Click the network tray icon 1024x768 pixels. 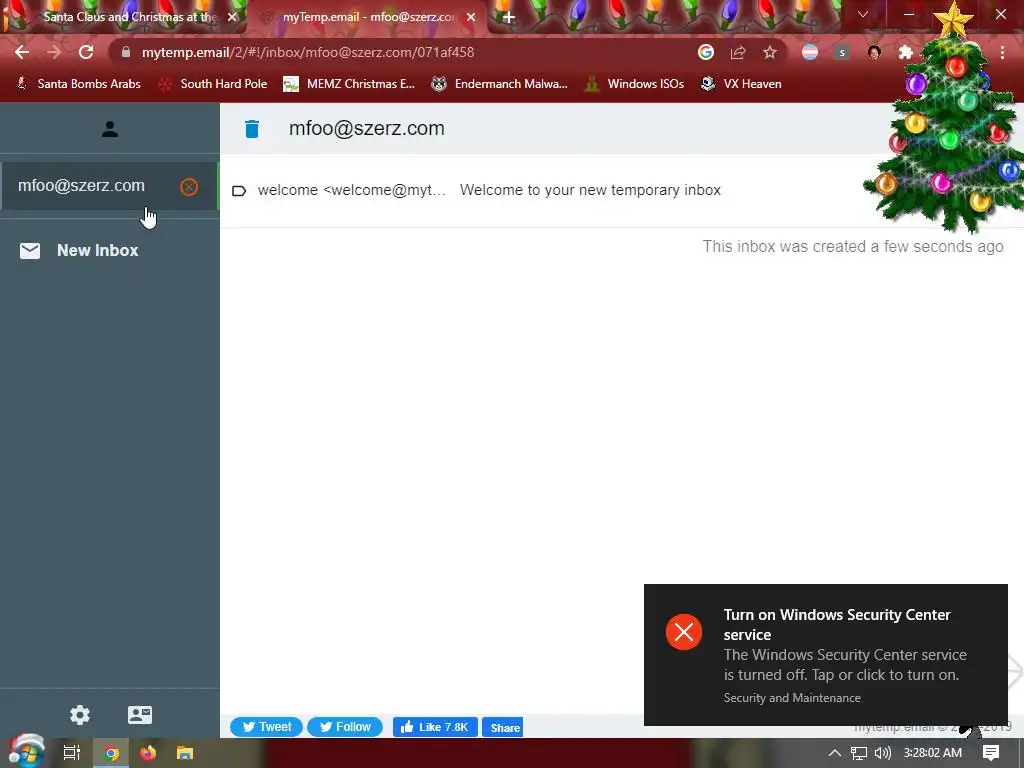tap(859, 753)
